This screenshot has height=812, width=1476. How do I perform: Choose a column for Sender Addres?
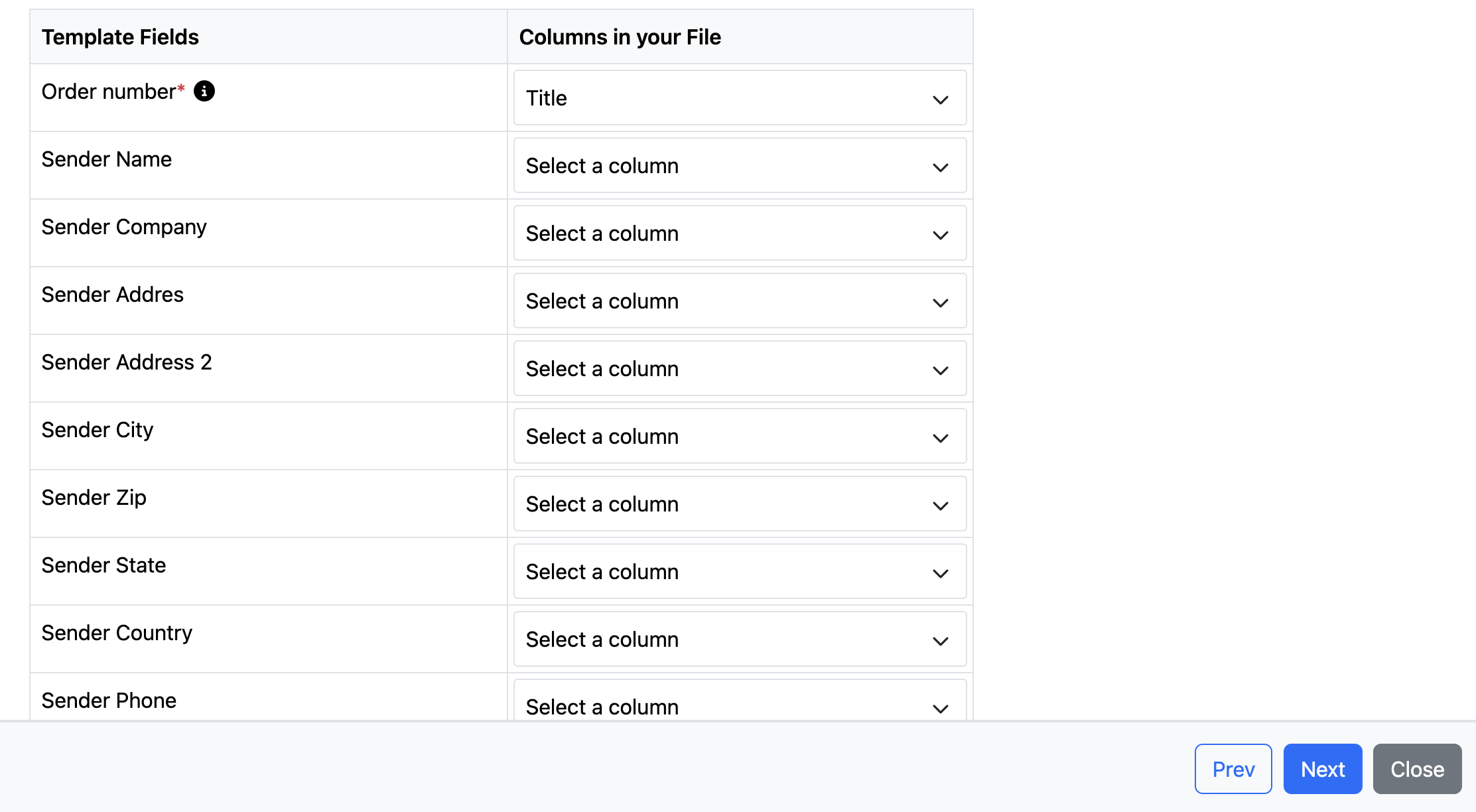(740, 301)
